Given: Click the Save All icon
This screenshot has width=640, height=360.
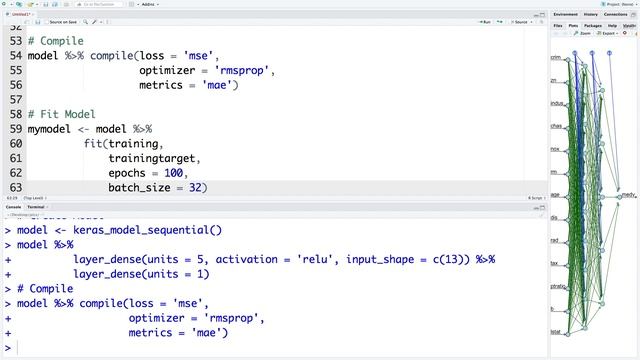Looking at the screenshot, I should pos(55,4).
